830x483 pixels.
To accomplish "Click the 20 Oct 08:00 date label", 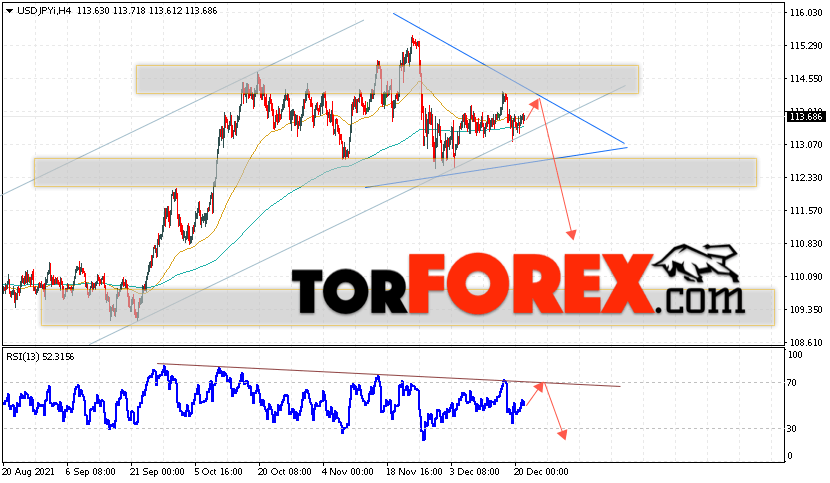I will point(285,472).
